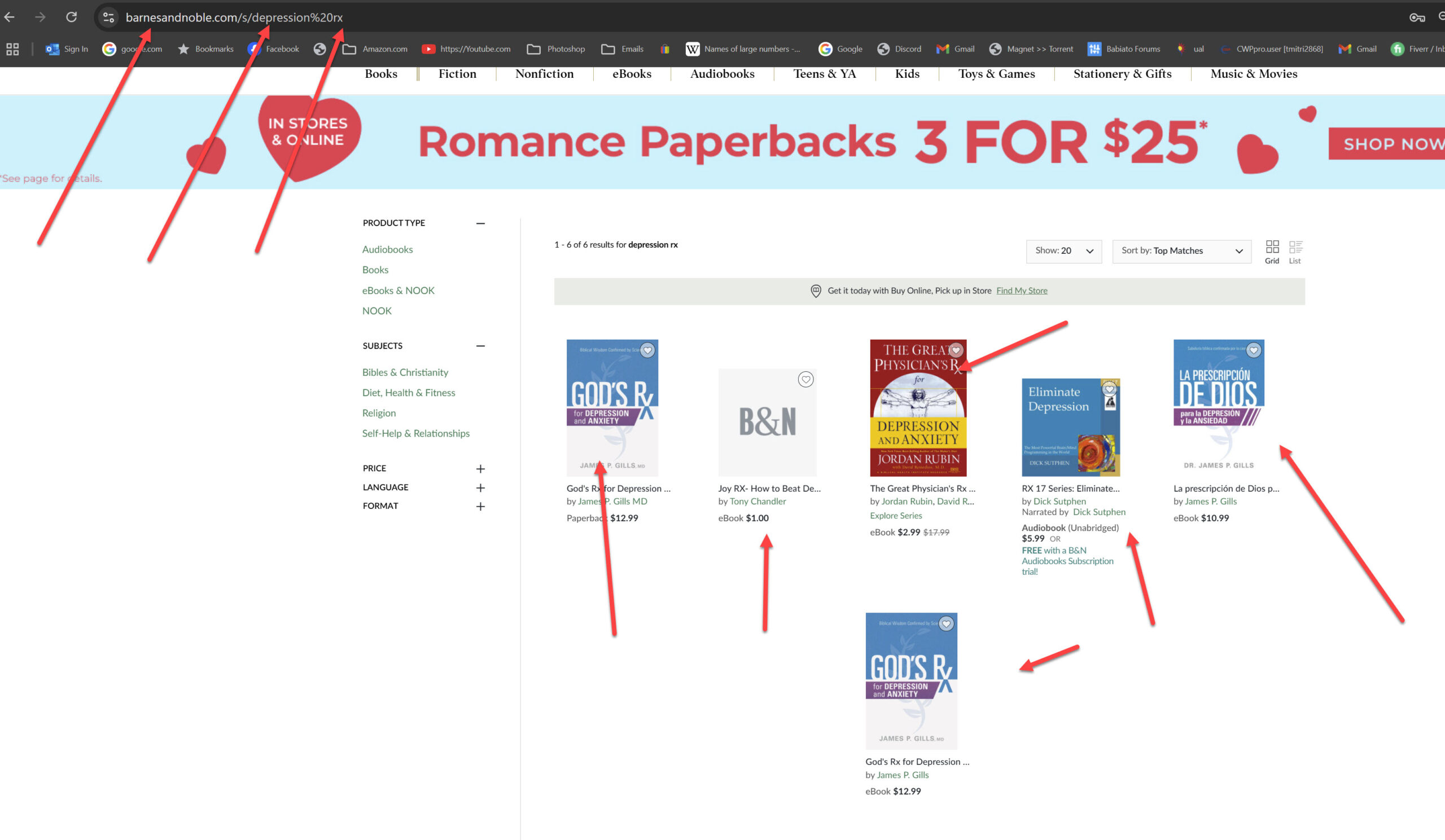Click the Shop Now banner button

tap(1387, 144)
